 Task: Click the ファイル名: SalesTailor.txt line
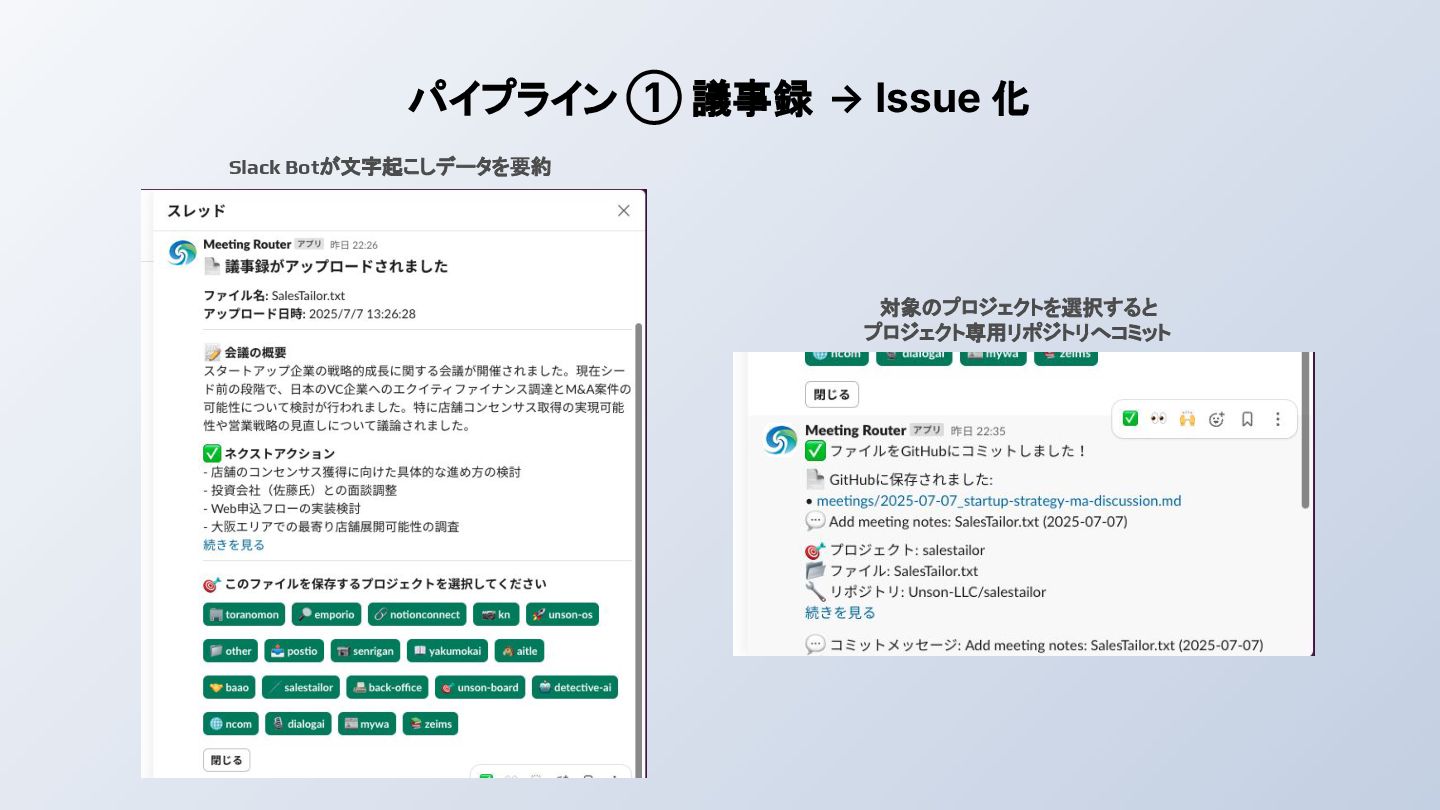(274, 295)
